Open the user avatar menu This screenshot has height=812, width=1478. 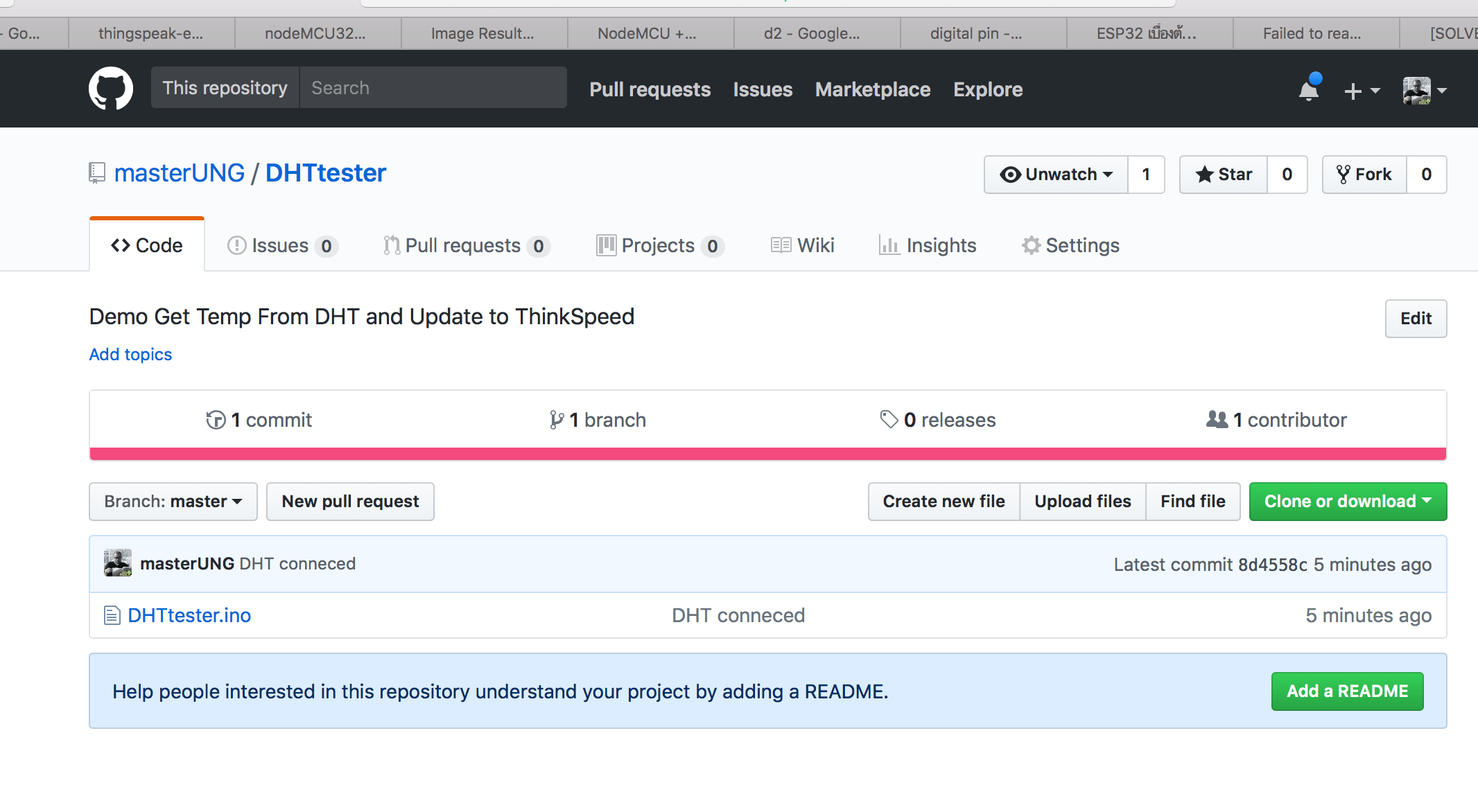tap(1424, 90)
